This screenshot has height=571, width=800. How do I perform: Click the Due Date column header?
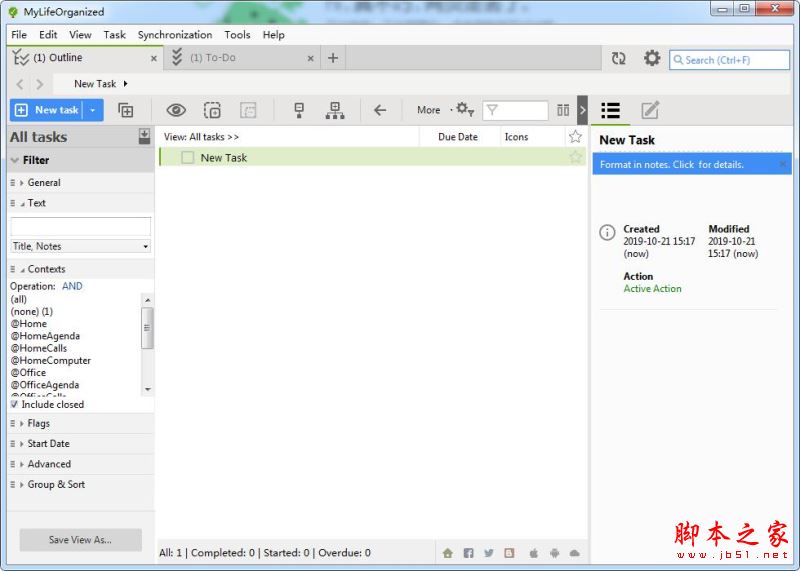click(458, 137)
